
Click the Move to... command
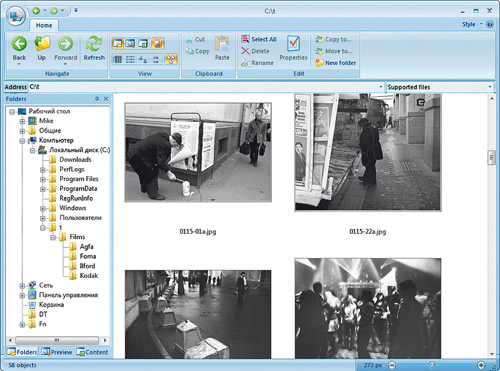click(x=334, y=51)
